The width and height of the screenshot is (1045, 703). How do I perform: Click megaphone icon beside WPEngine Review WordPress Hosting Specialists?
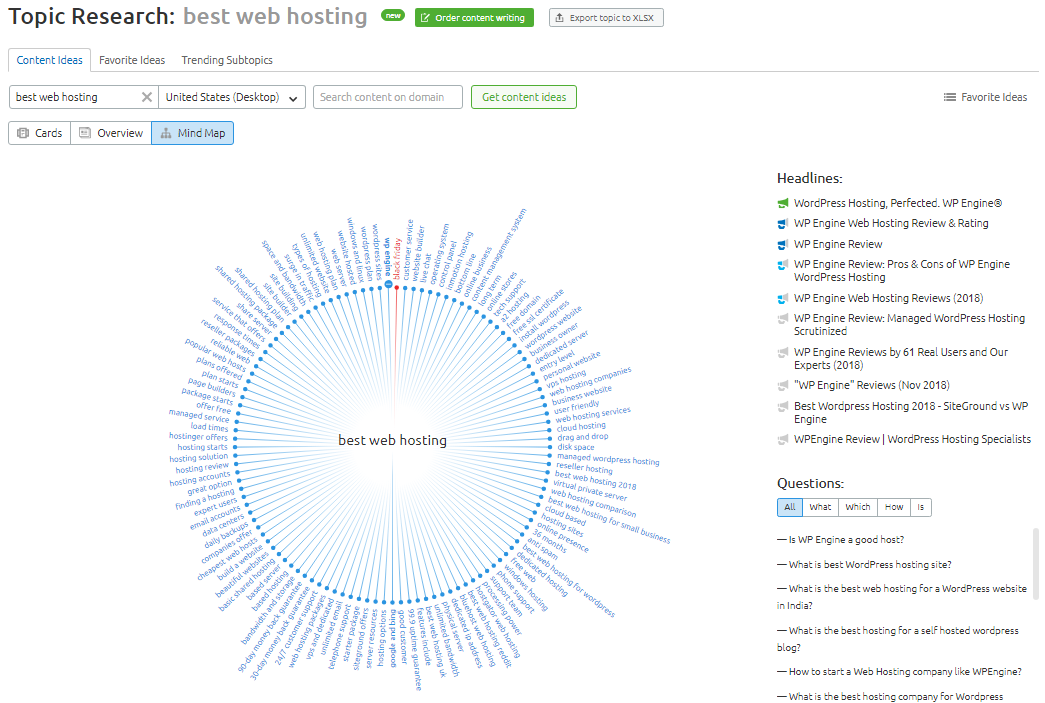click(x=783, y=440)
